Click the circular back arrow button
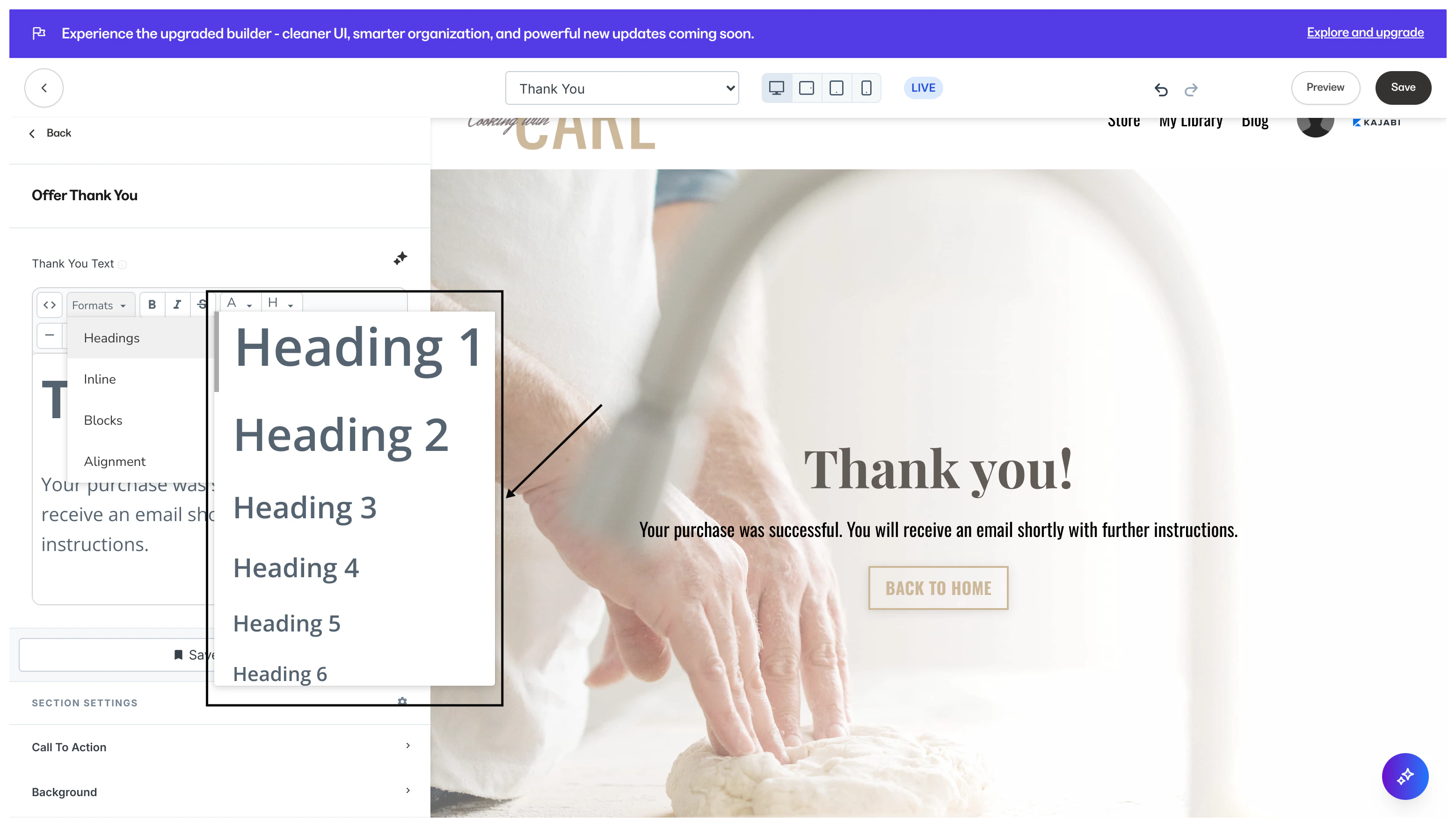 (x=44, y=88)
